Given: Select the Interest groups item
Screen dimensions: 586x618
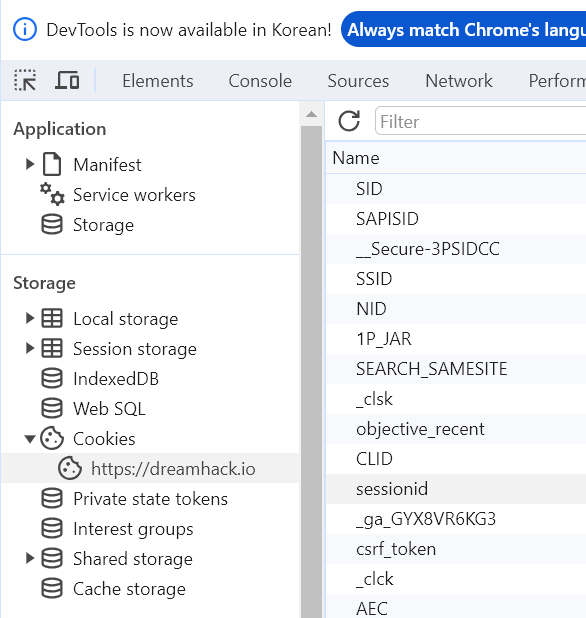Looking at the screenshot, I should click(x=133, y=529).
